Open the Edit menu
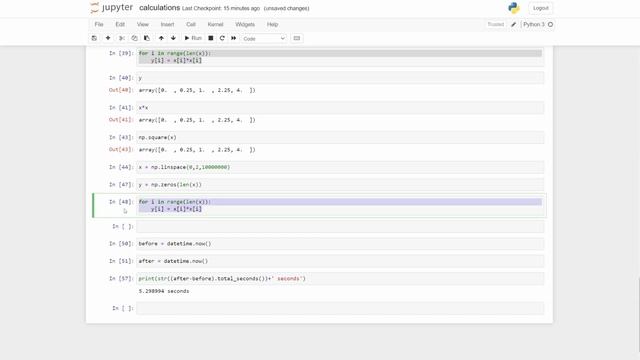Screen dimensions: 640x360 pos(120,24)
